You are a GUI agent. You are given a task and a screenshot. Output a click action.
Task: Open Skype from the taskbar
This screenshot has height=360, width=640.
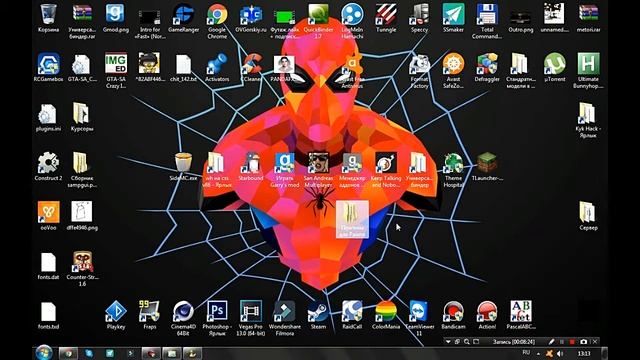(x=89, y=353)
